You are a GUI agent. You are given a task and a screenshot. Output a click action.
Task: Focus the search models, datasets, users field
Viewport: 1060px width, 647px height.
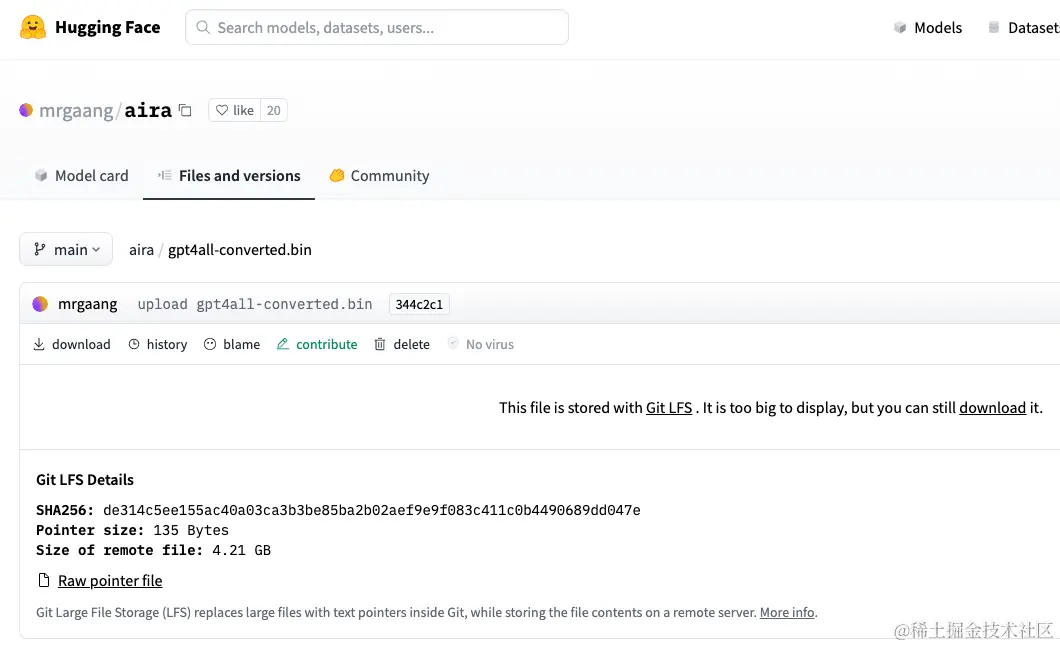coord(377,27)
